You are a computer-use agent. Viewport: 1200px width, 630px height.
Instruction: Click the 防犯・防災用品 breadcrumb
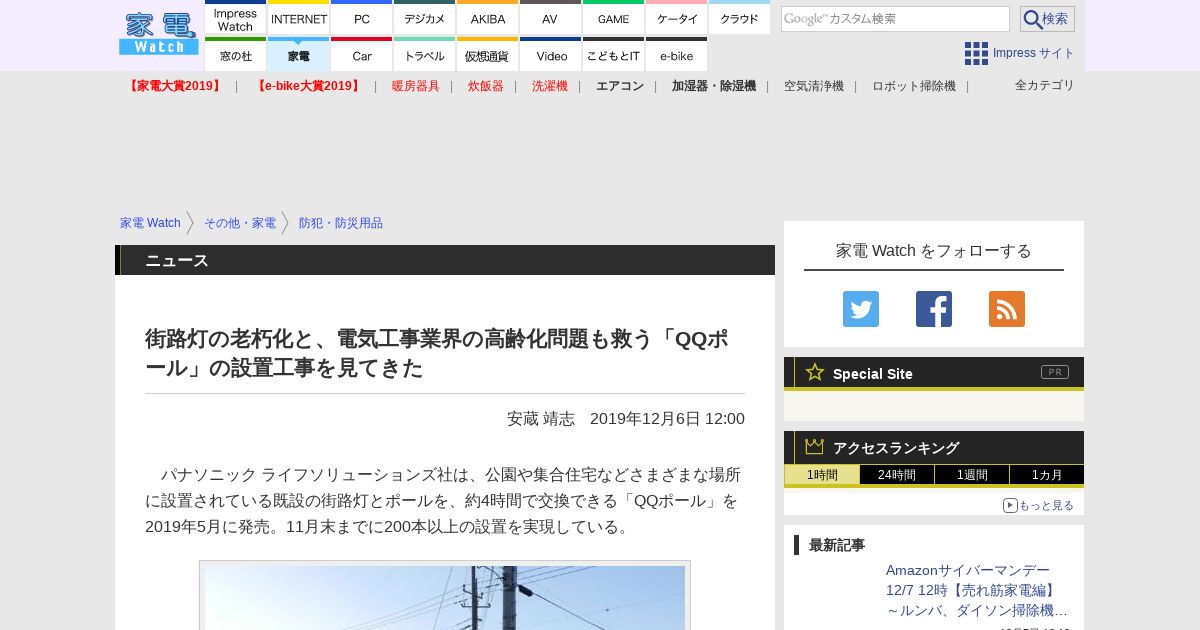341,223
